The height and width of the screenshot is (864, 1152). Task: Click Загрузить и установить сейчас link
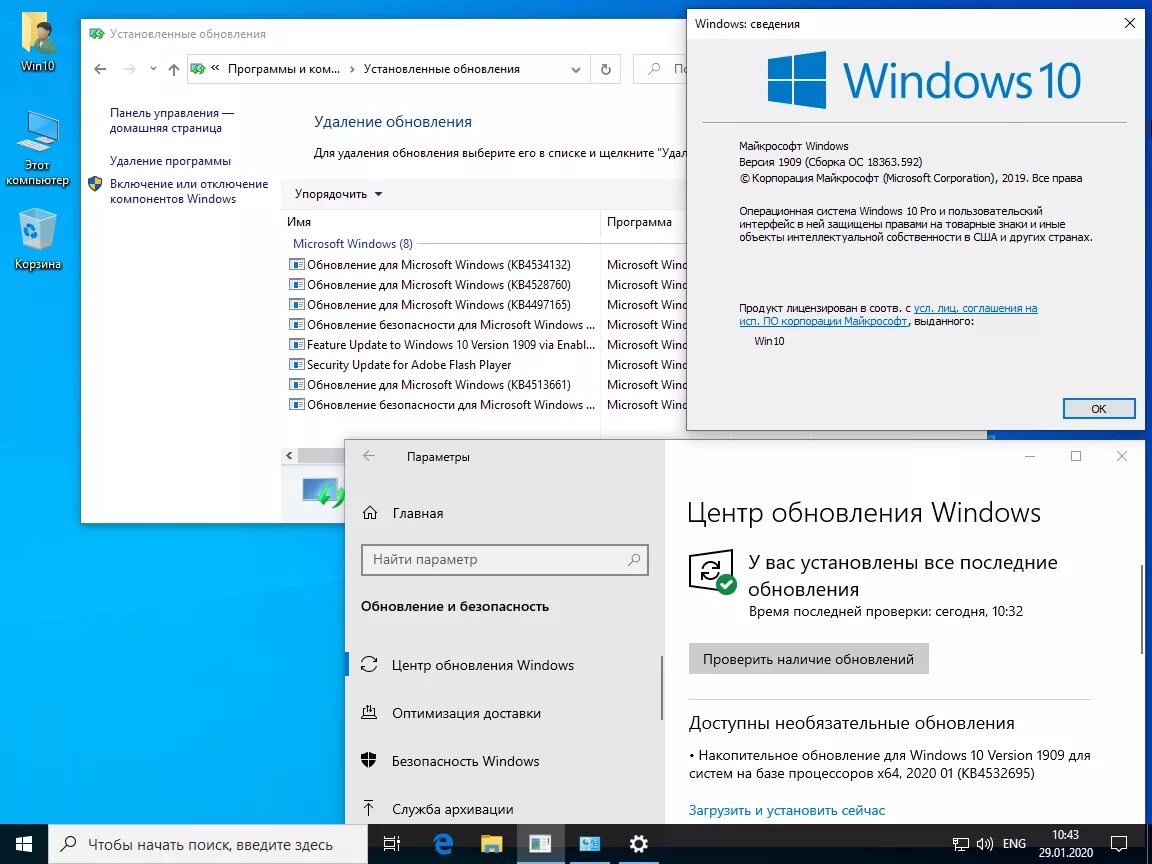coord(787,810)
